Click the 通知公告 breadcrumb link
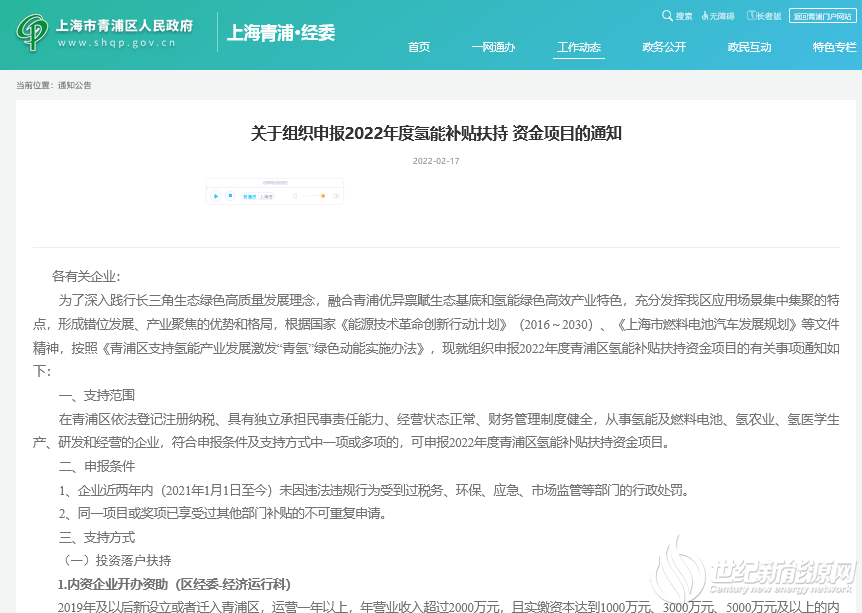The image size is (862, 613). [75, 85]
